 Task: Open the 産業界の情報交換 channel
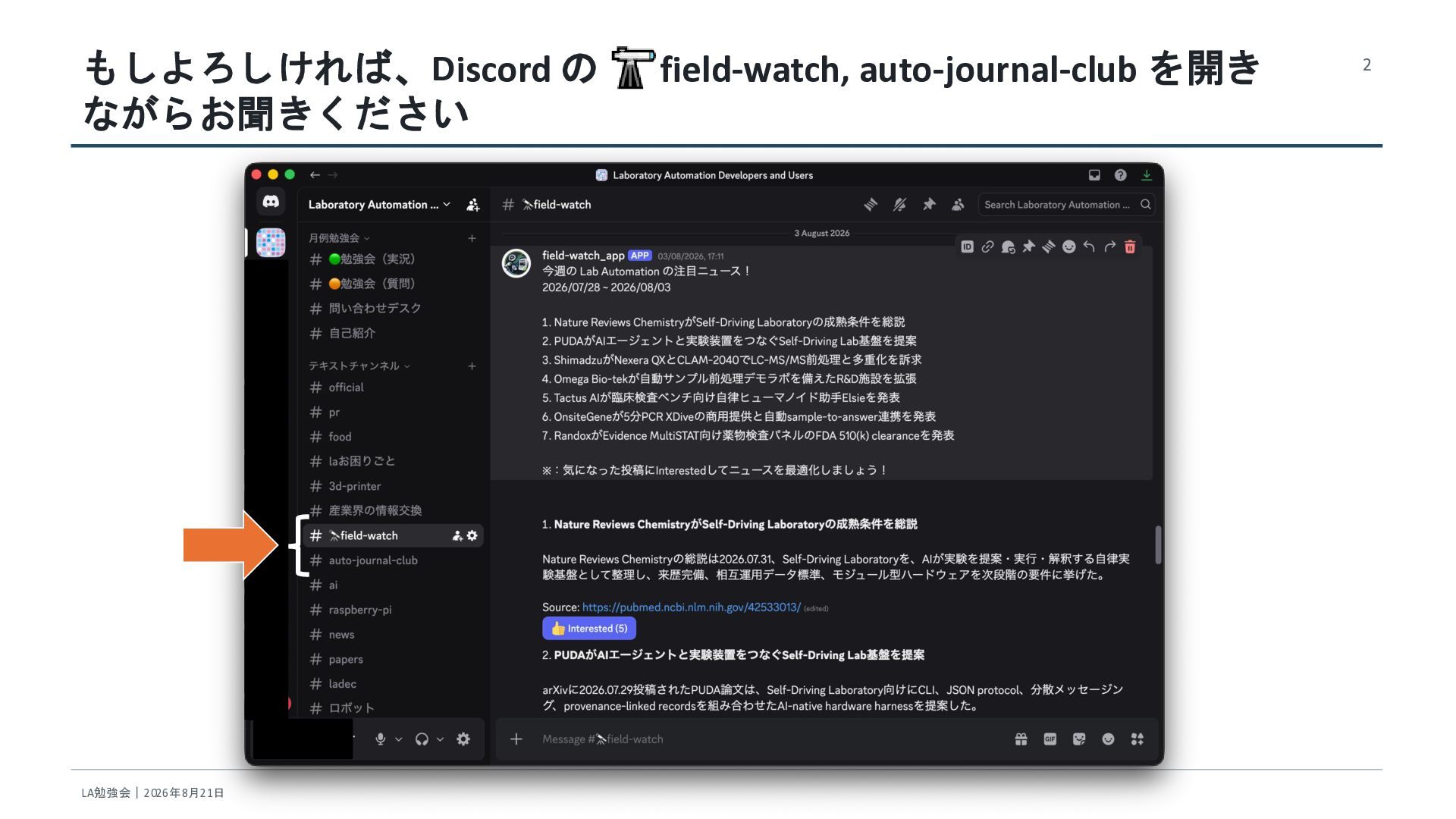point(392,510)
